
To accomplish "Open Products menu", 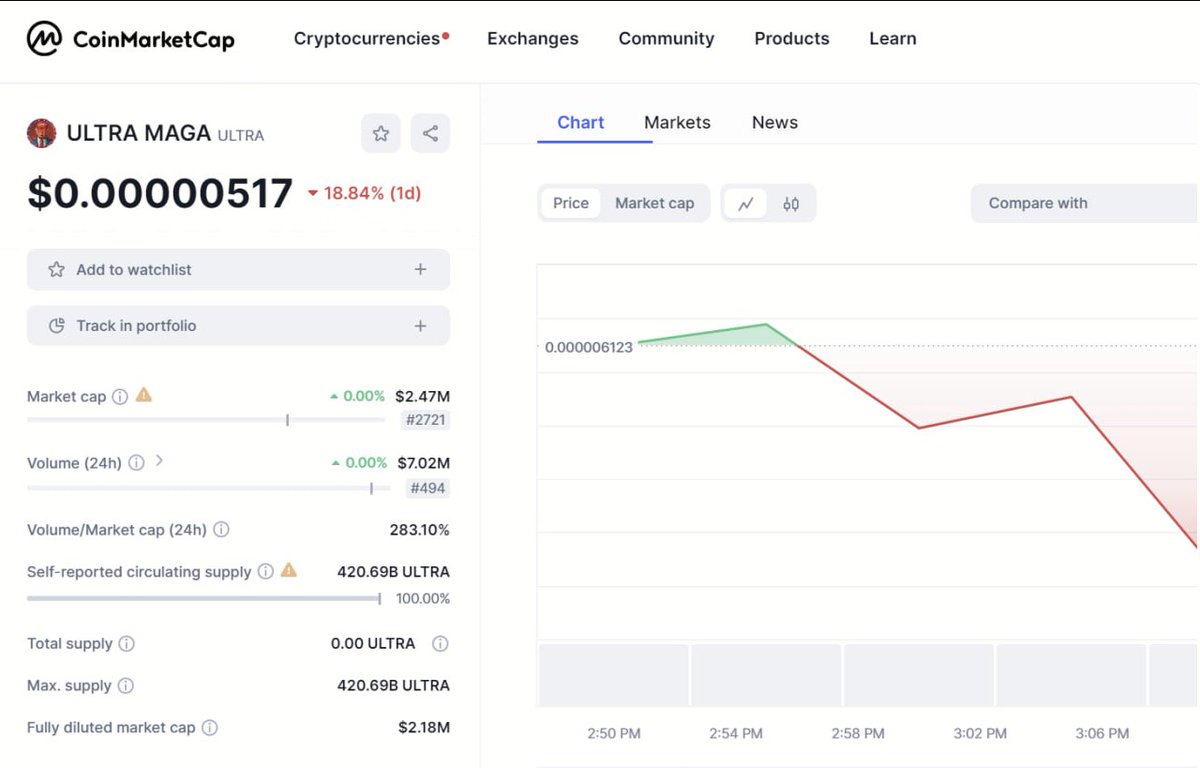I will point(792,39).
